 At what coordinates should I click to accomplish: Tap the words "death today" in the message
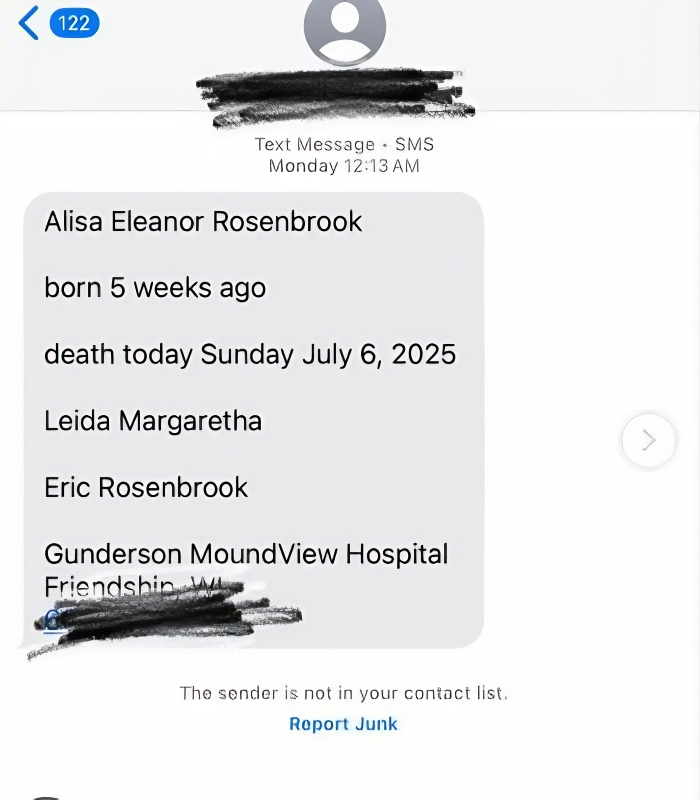(119, 354)
